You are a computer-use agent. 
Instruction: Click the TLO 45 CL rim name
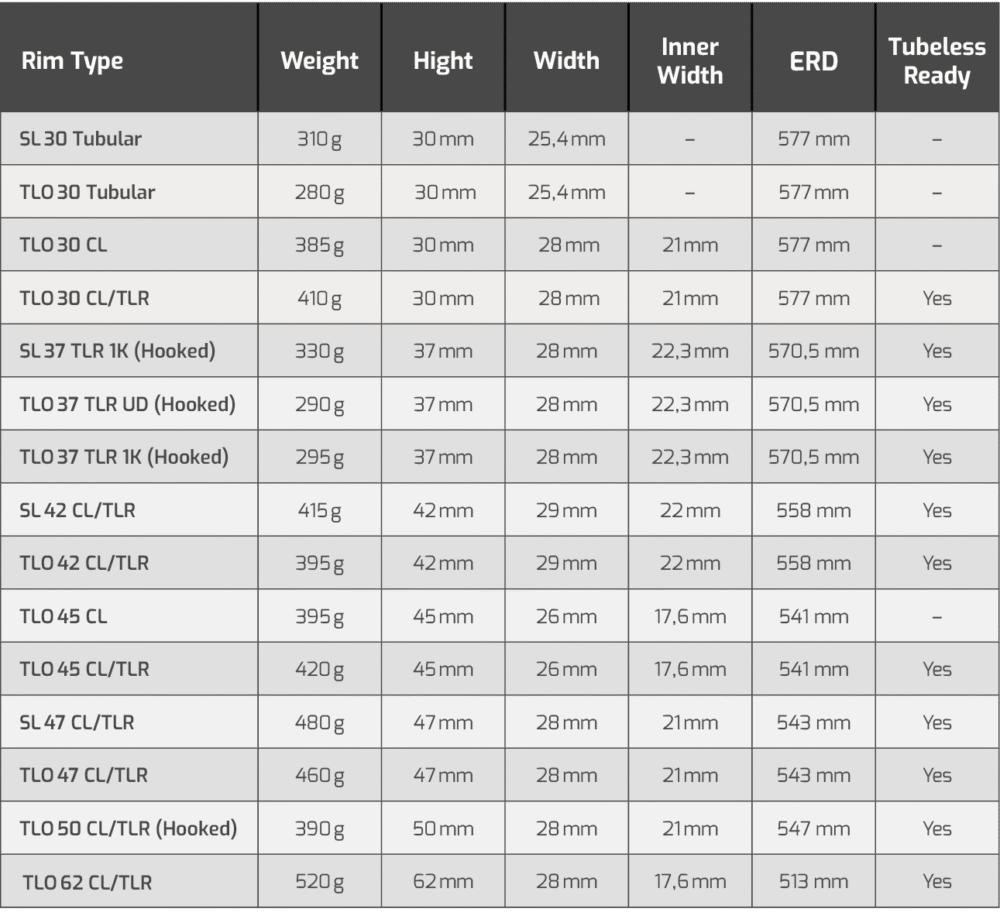coord(63,616)
